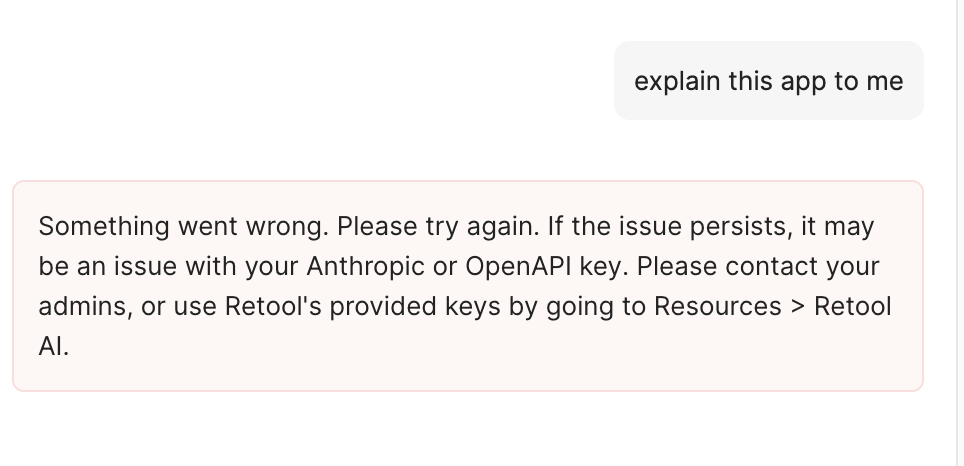Click the "Something went wrong" text

coord(183,226)
